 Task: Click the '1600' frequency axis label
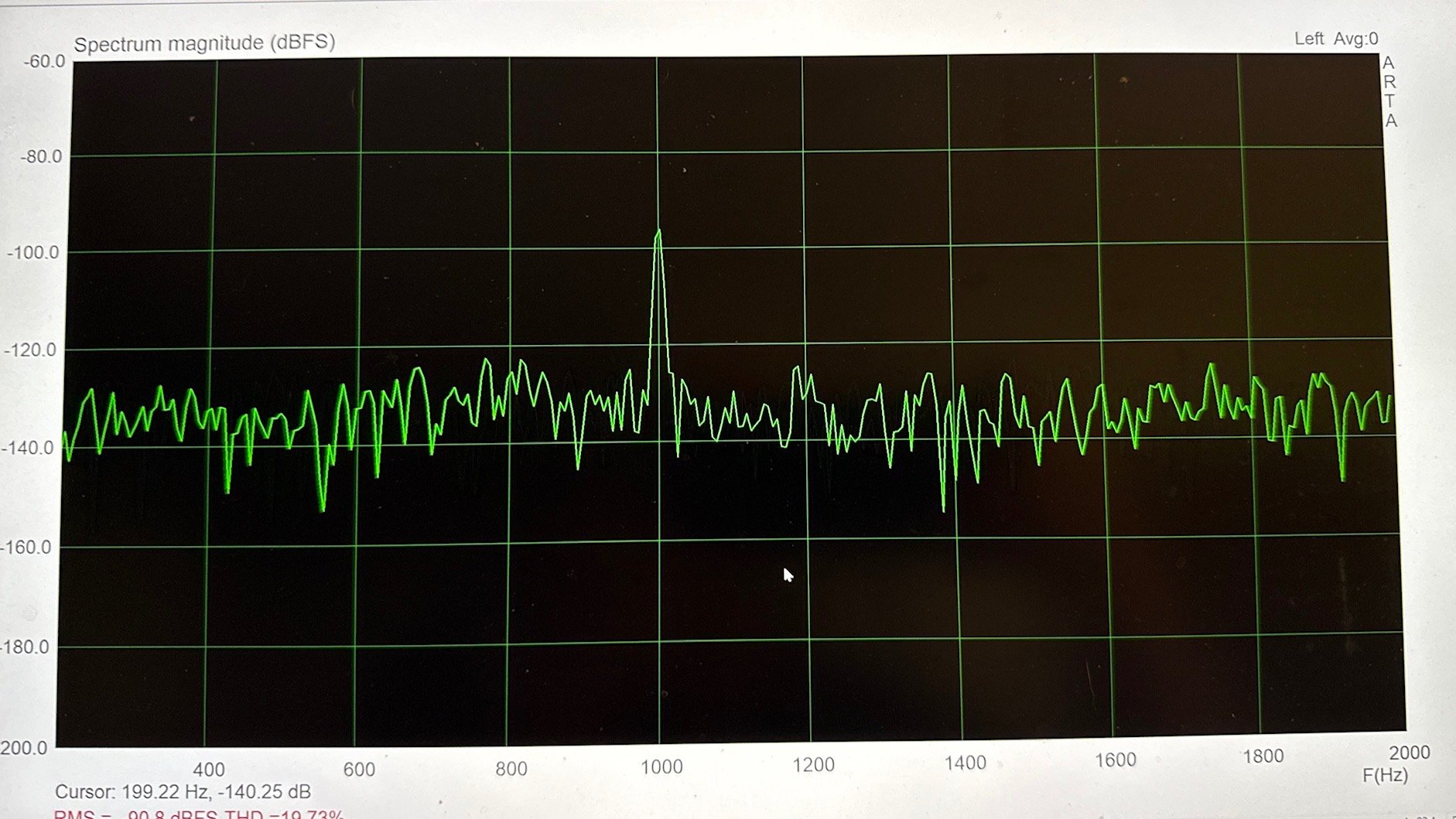(x=1116, y=760)
